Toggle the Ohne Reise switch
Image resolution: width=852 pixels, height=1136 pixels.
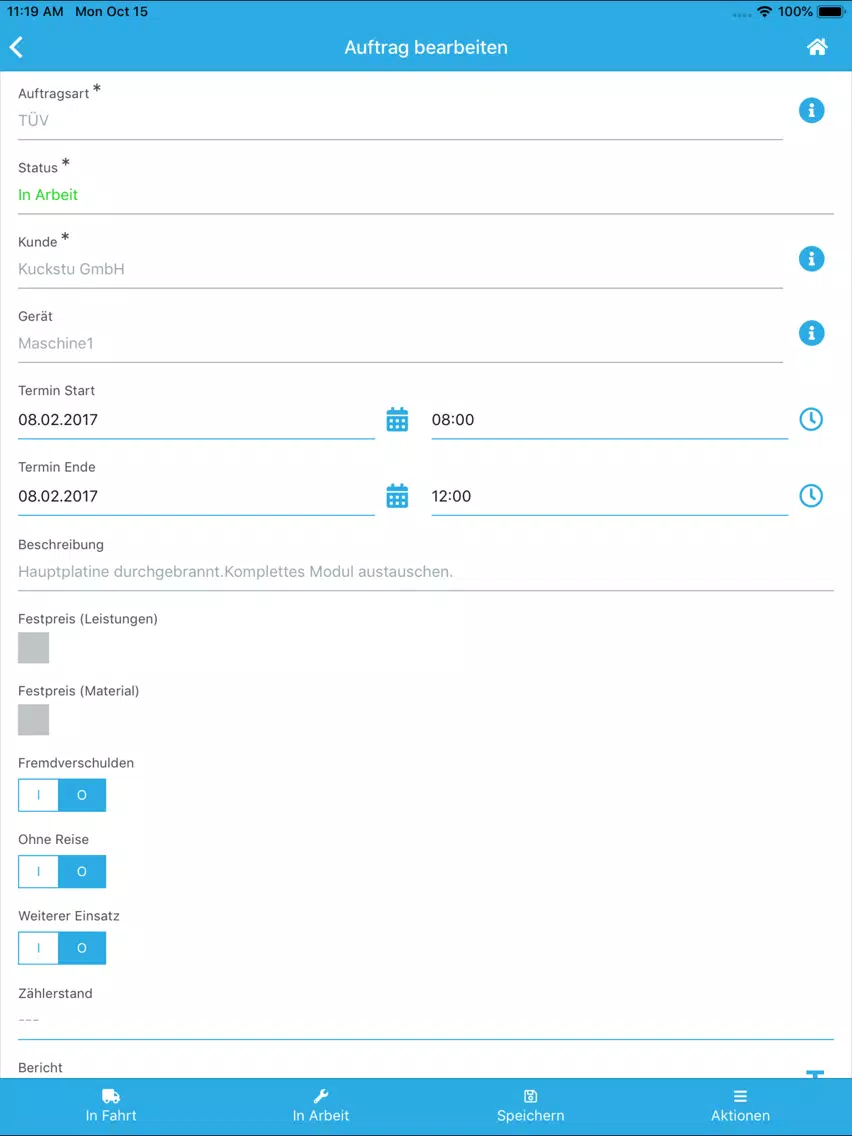tap(62, 872)
